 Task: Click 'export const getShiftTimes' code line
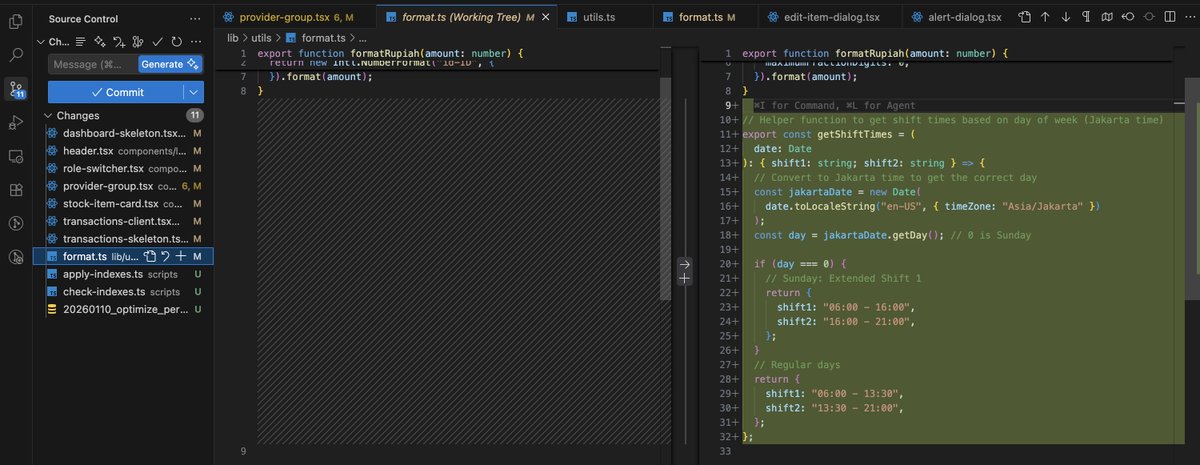click(829, 134)
